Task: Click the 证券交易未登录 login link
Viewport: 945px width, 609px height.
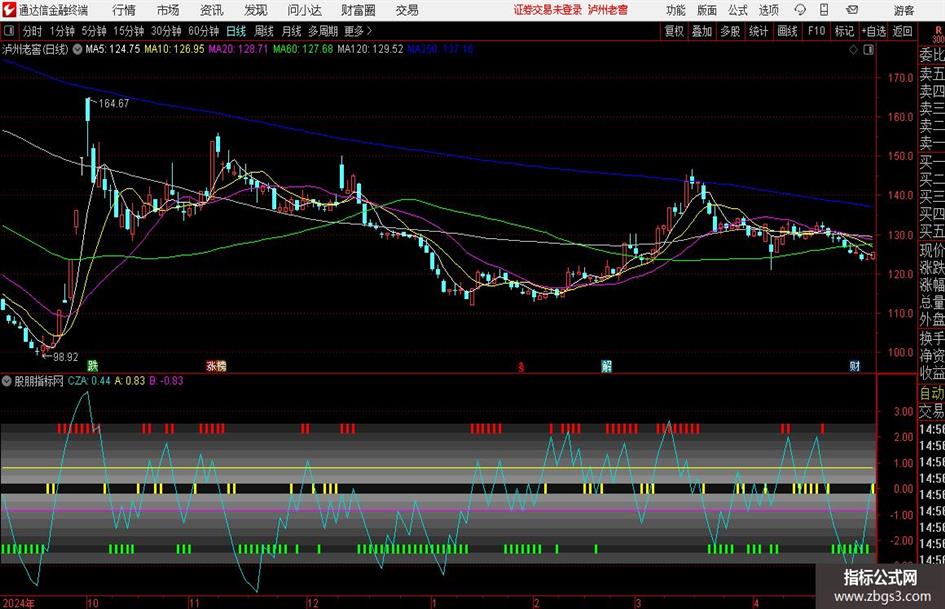Action: (548, 10)
